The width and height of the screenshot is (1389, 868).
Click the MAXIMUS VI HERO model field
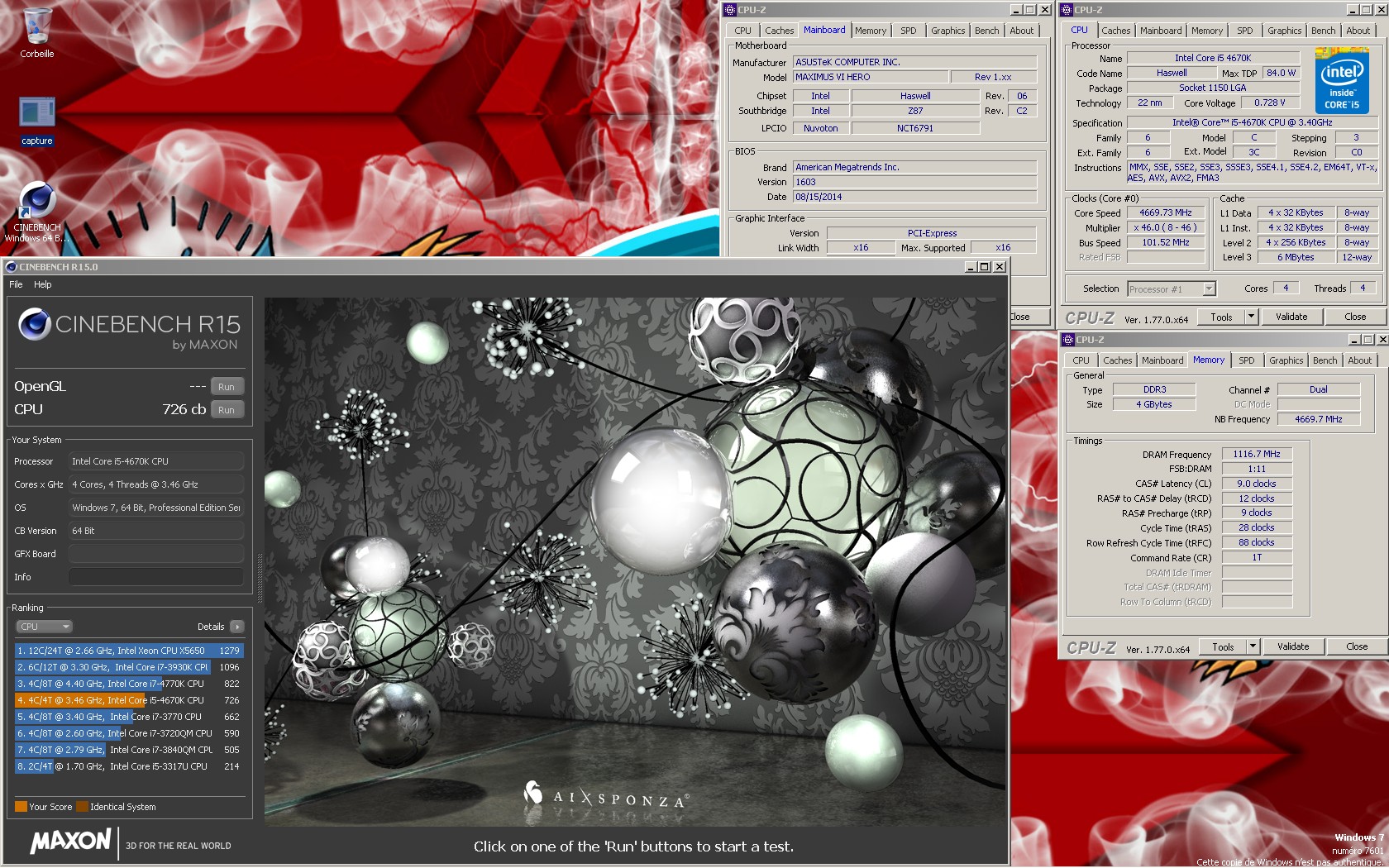pyautogui.click(x=870, y=77)
